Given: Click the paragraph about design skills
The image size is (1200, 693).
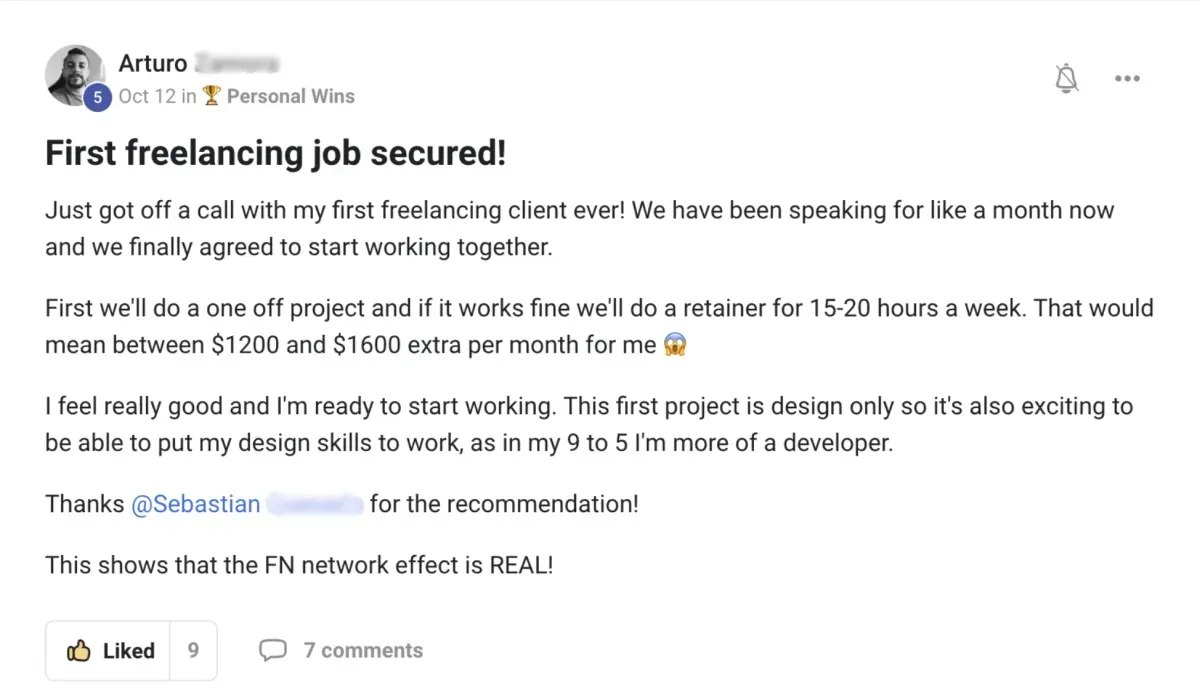Looking at the screenshot, I should [588, 424].
